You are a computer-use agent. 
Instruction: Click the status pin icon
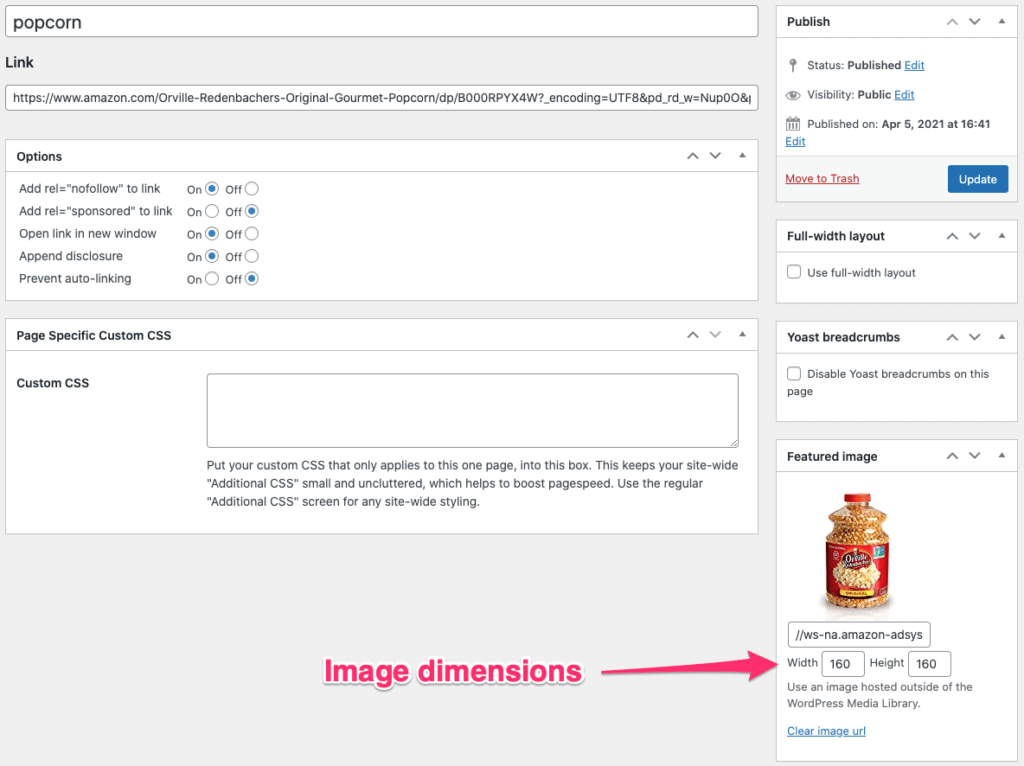tap(793, 65)
